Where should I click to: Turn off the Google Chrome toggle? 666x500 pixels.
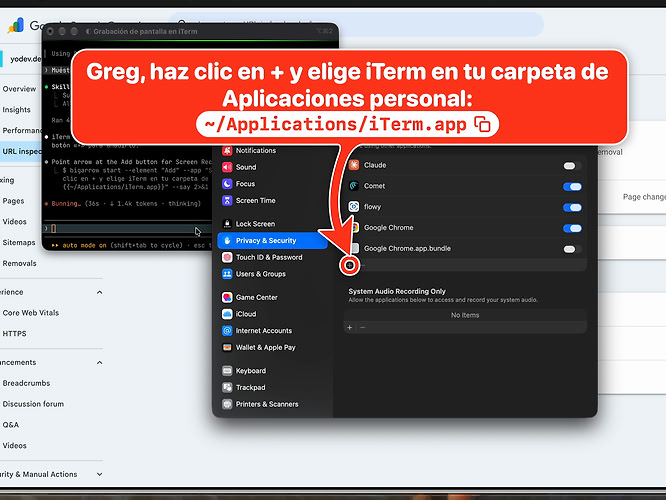(572, 228)
